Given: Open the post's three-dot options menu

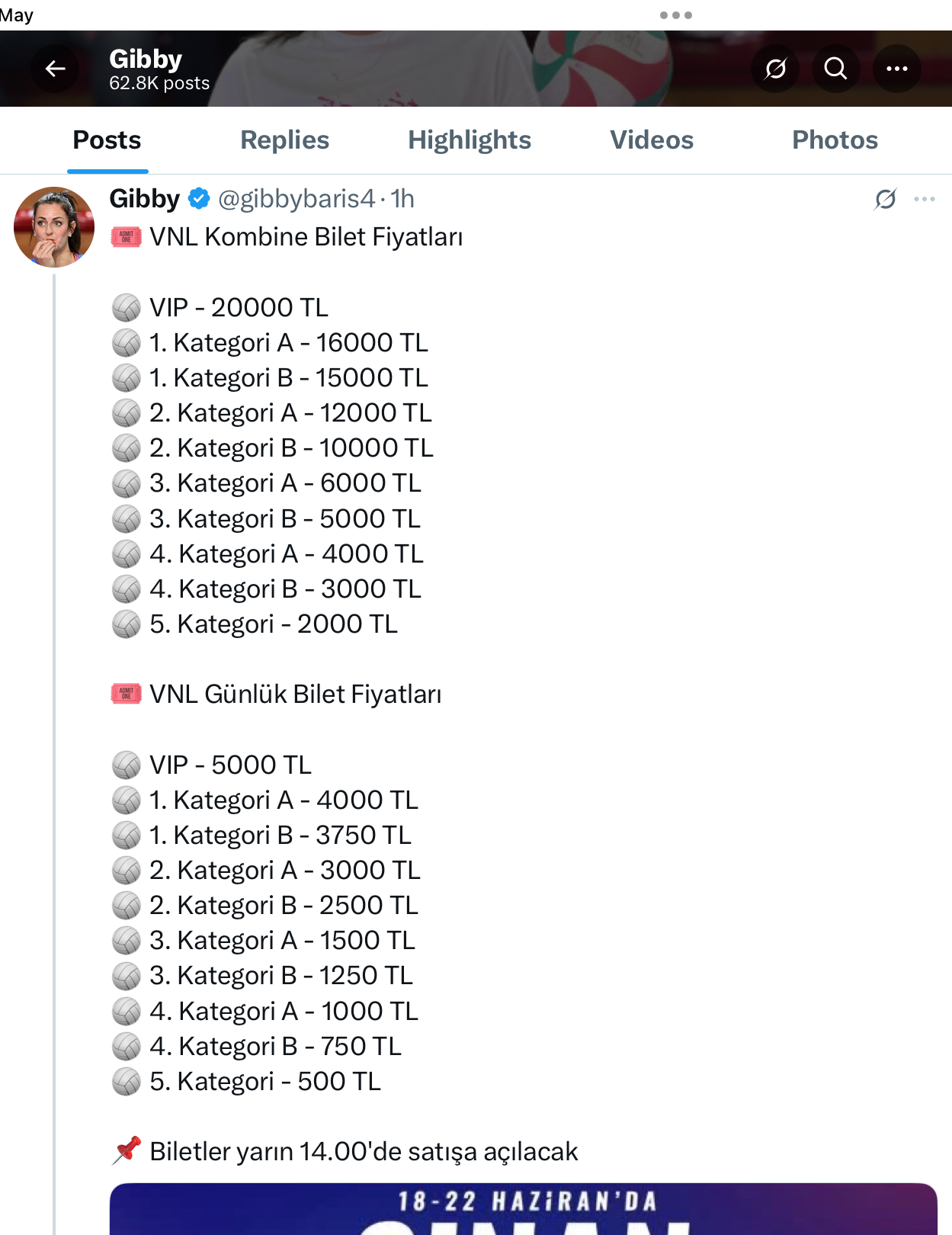Looking at the screenshot, I should coord(925,199).
